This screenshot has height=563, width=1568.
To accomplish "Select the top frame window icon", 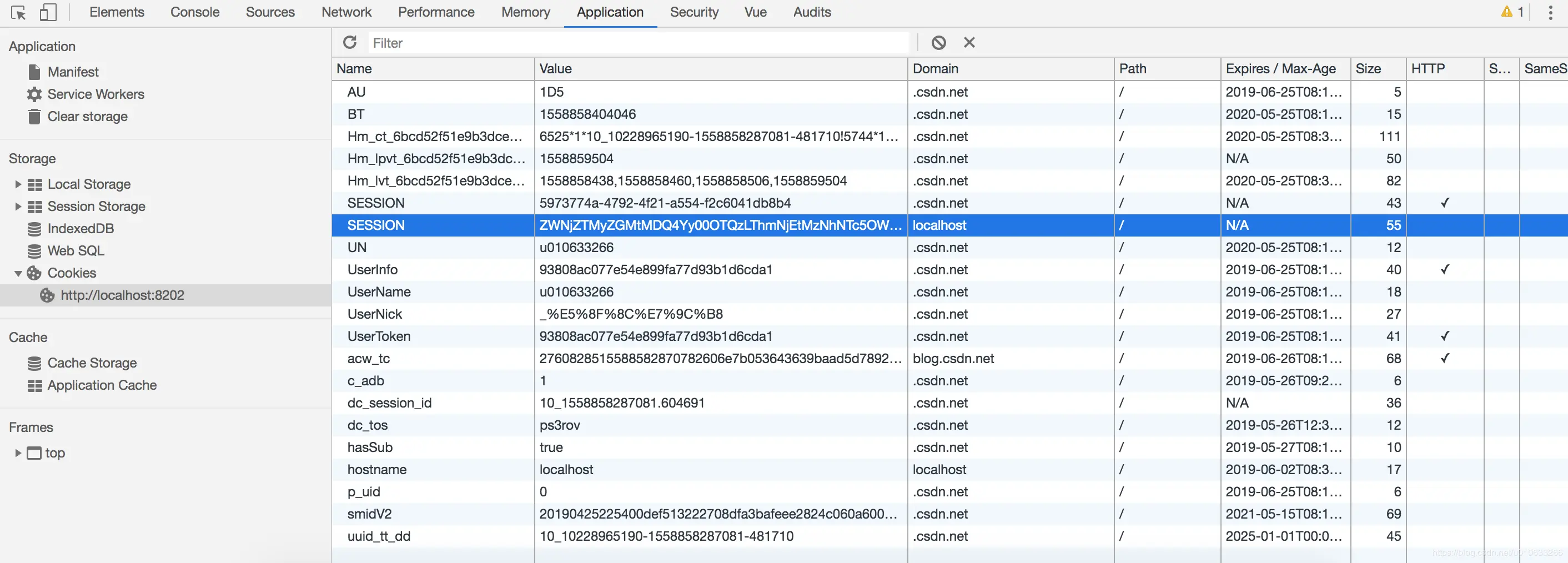I will [34, 453].
